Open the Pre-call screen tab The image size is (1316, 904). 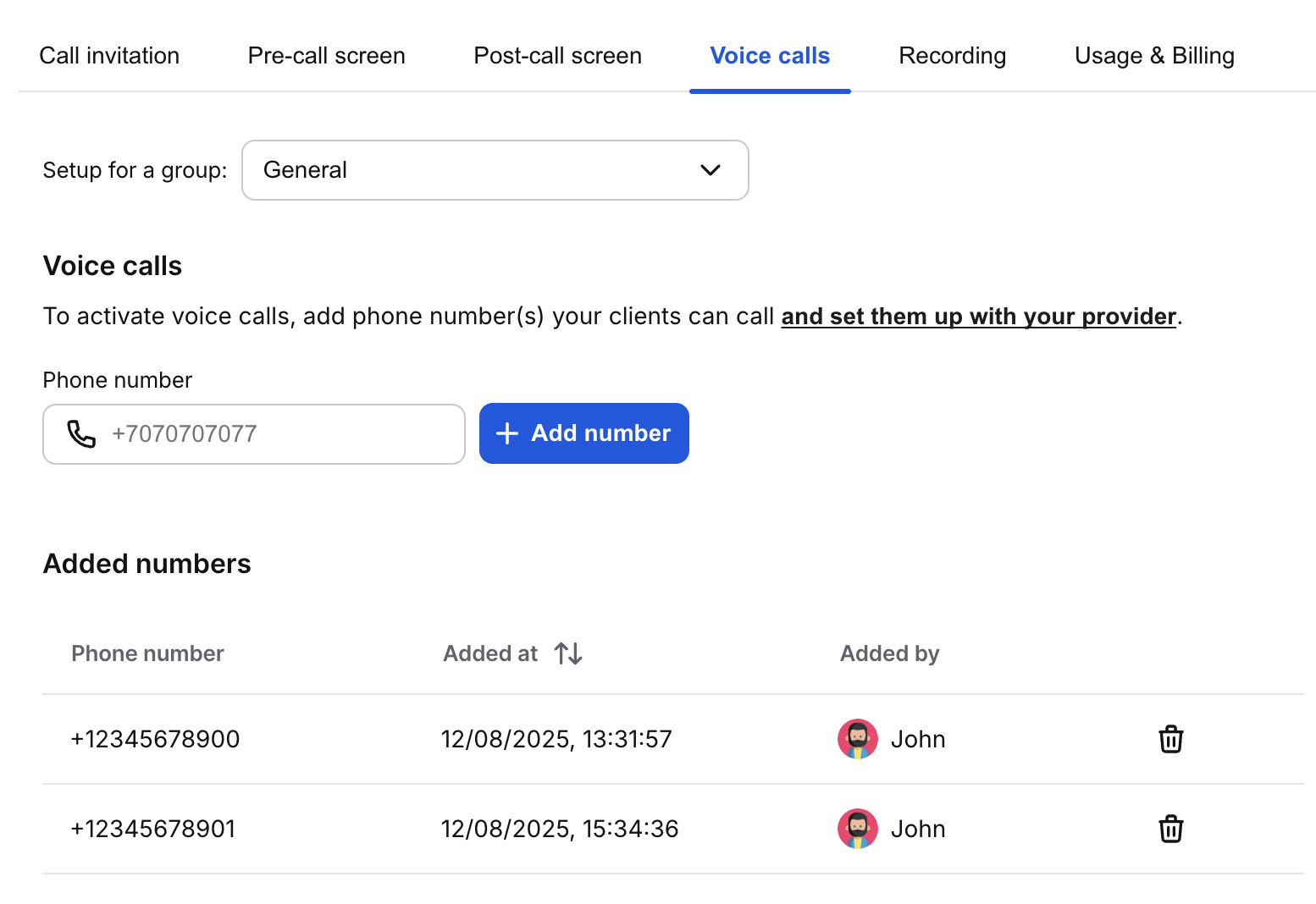click(x=327, y=56)
